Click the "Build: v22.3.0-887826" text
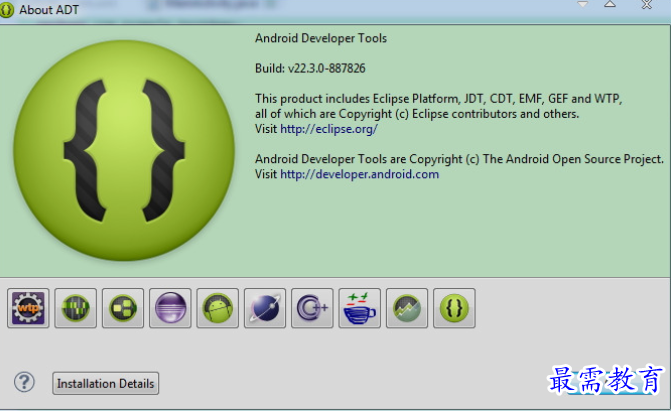 (310, 68)
